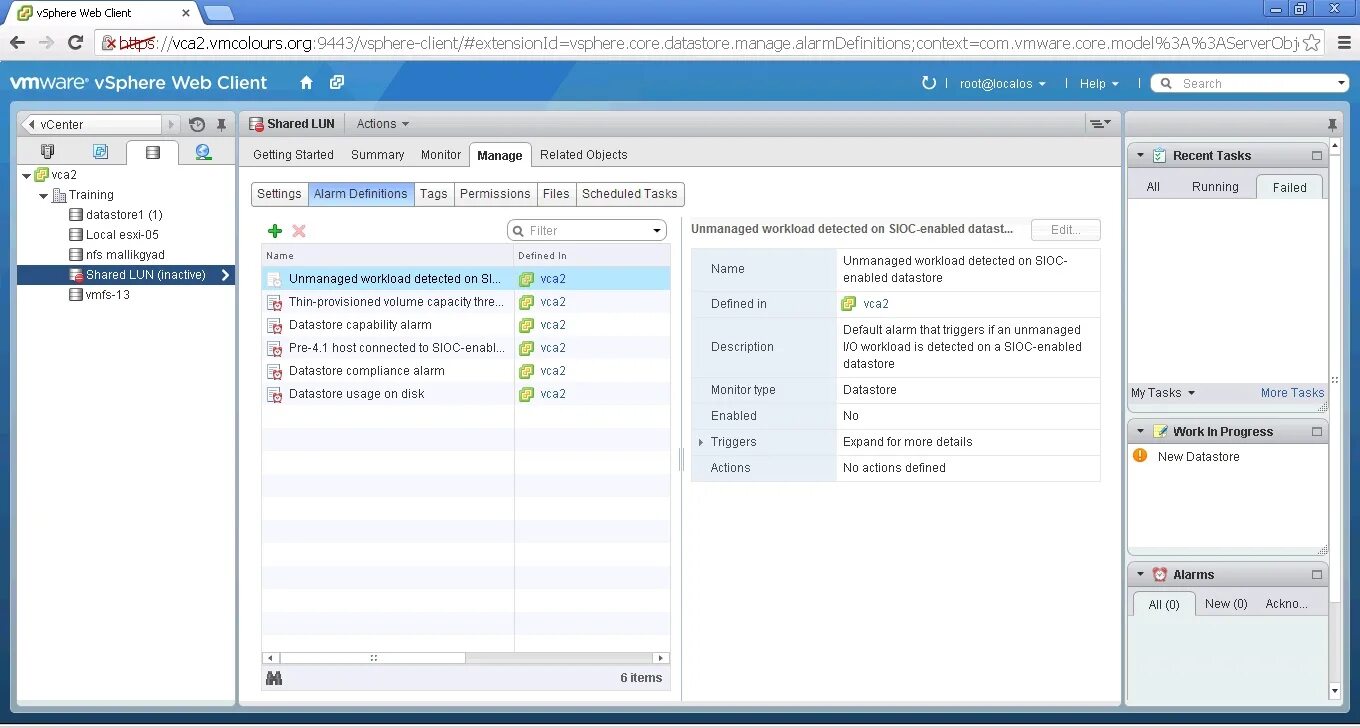Switch to the Monitor tab

point(440,154)
